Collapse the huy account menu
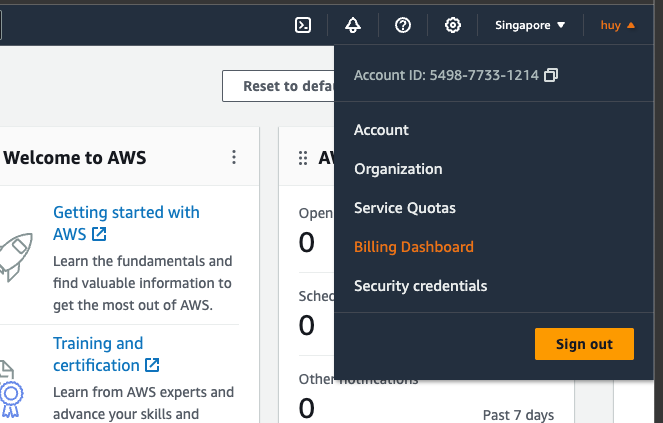The width and height of the screenshot is (663, 423). (x=617, y=25)
